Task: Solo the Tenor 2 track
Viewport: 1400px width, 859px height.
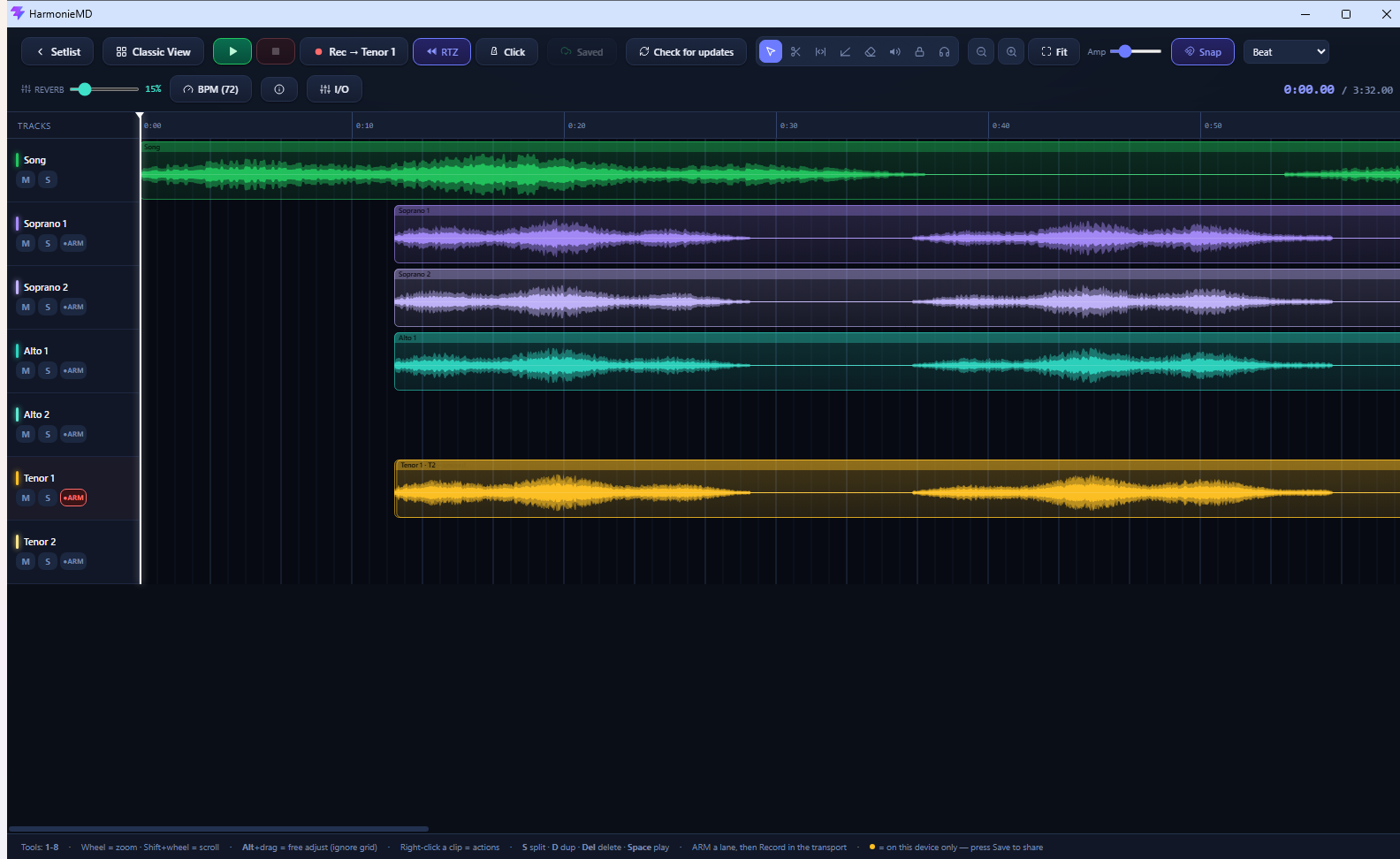Action: (48, 561)
